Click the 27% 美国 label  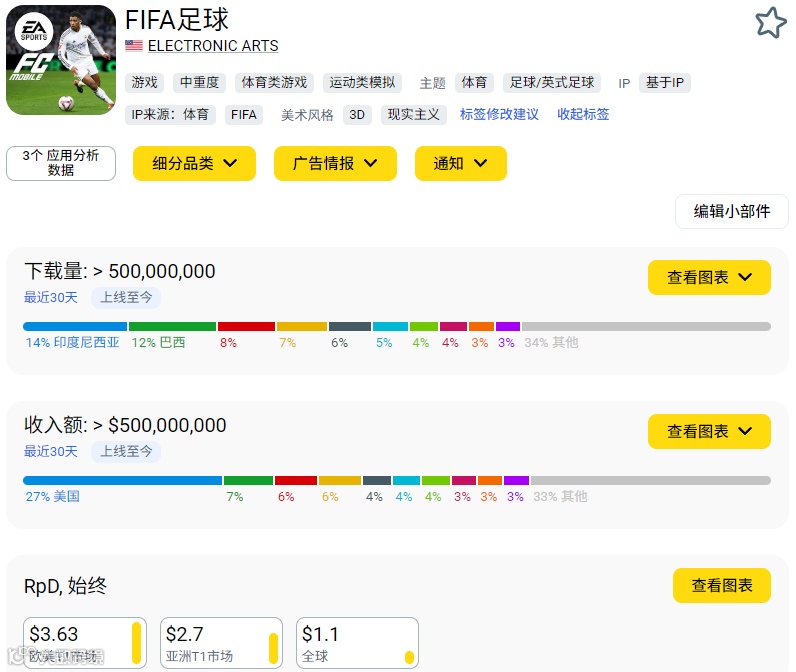[x=53, y=496]
